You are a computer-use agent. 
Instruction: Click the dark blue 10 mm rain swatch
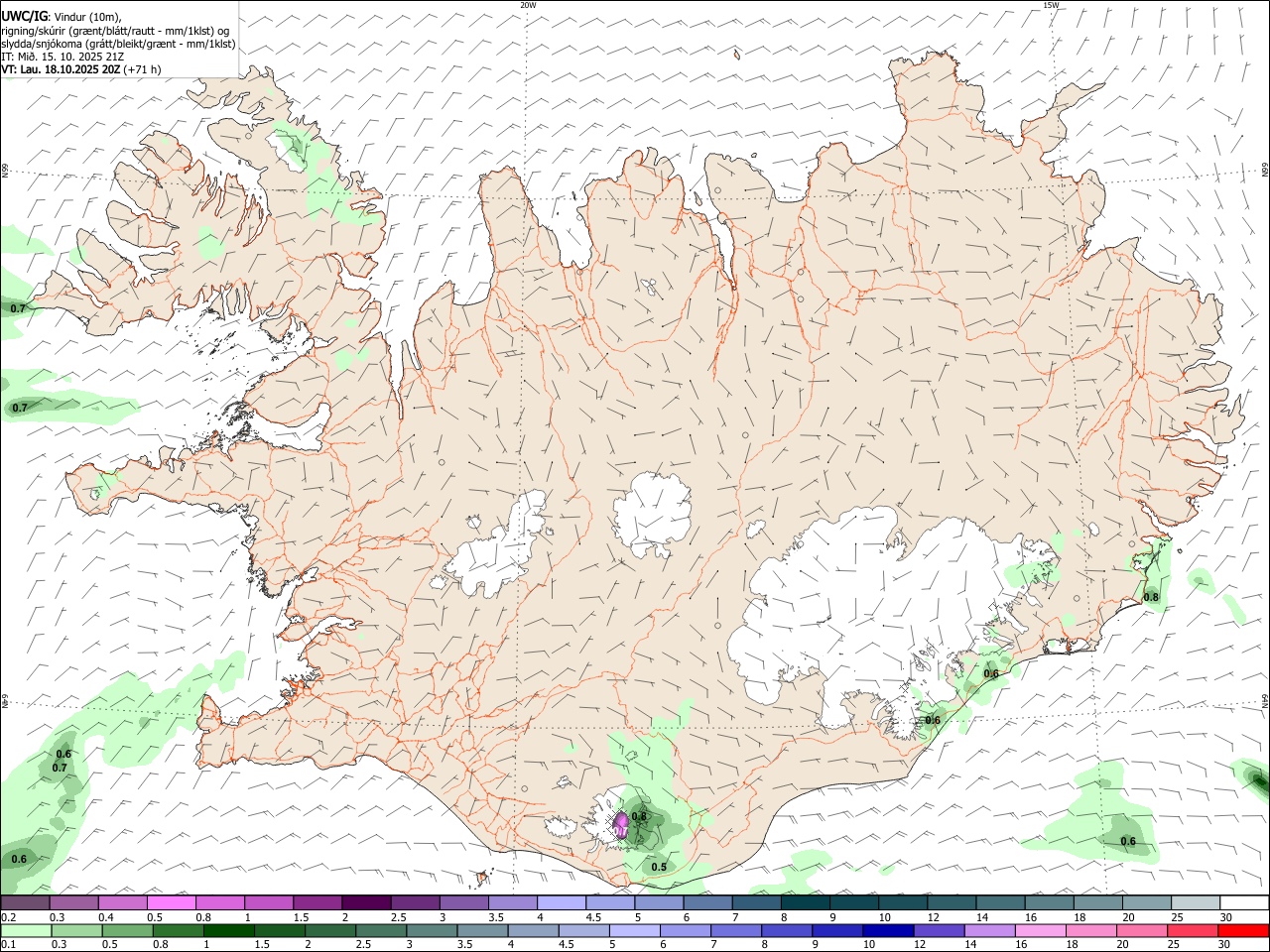pyautogui.click(x=887, y=930)
